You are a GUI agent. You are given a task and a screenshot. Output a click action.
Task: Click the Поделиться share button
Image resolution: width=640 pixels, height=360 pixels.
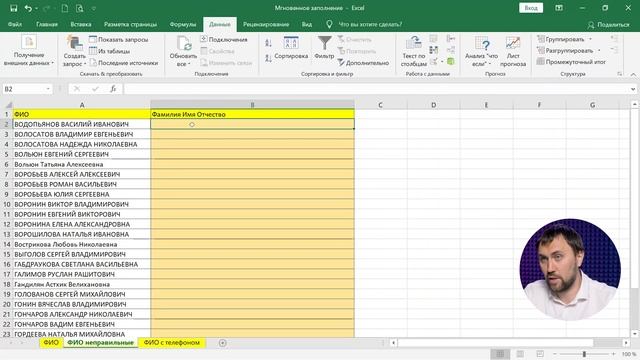[x=609, y=25]
